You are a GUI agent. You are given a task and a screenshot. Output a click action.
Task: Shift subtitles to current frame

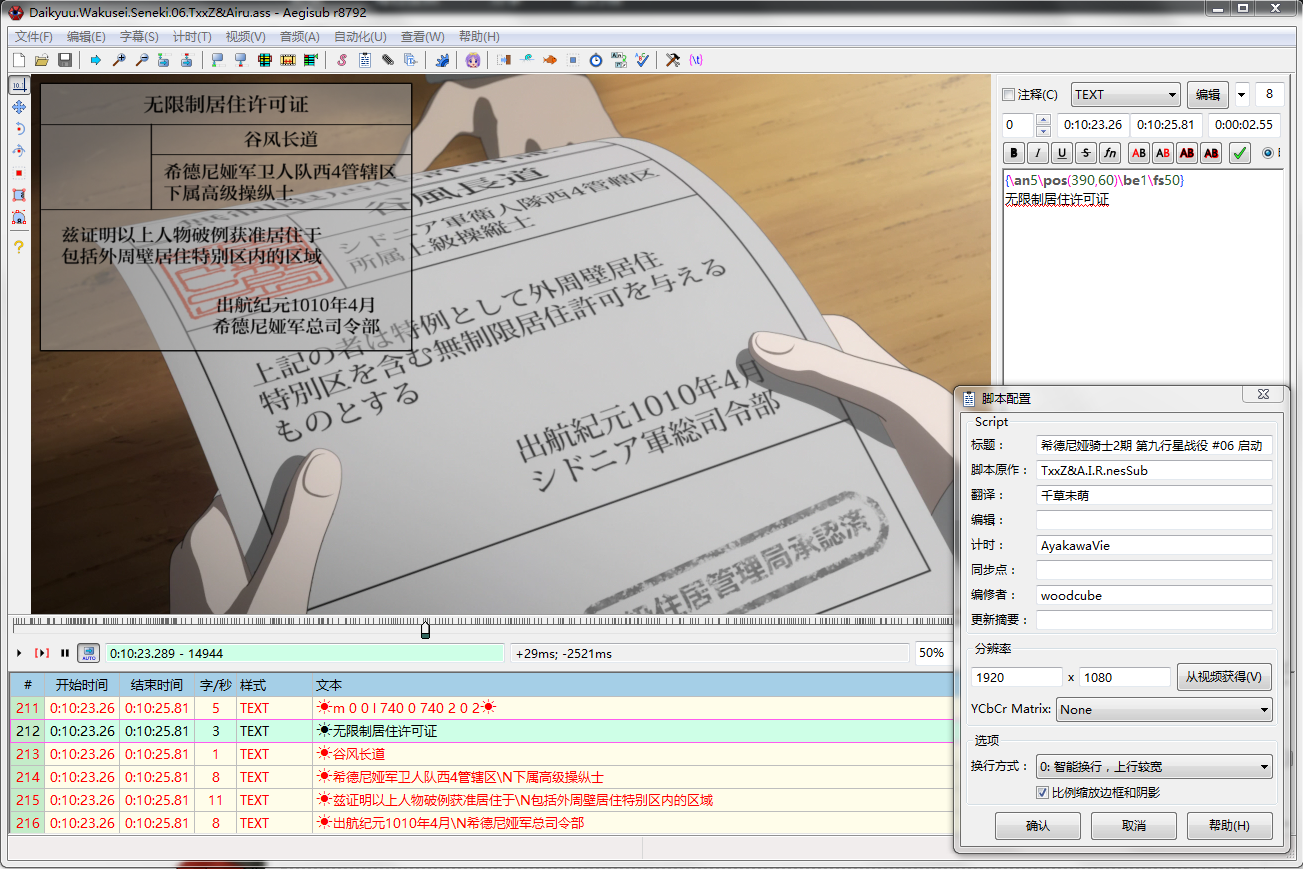(x=311, y=60)
